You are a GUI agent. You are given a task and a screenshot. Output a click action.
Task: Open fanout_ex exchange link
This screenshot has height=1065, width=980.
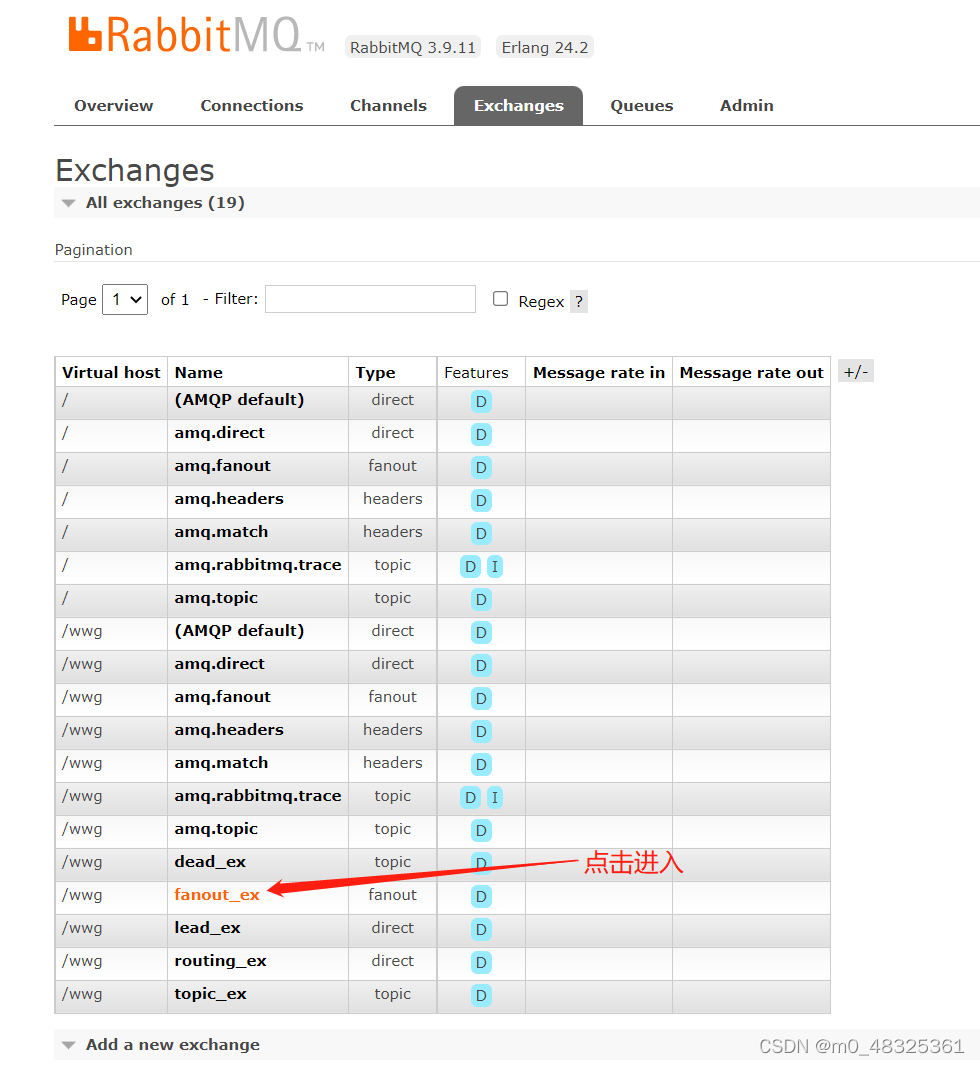217,895
